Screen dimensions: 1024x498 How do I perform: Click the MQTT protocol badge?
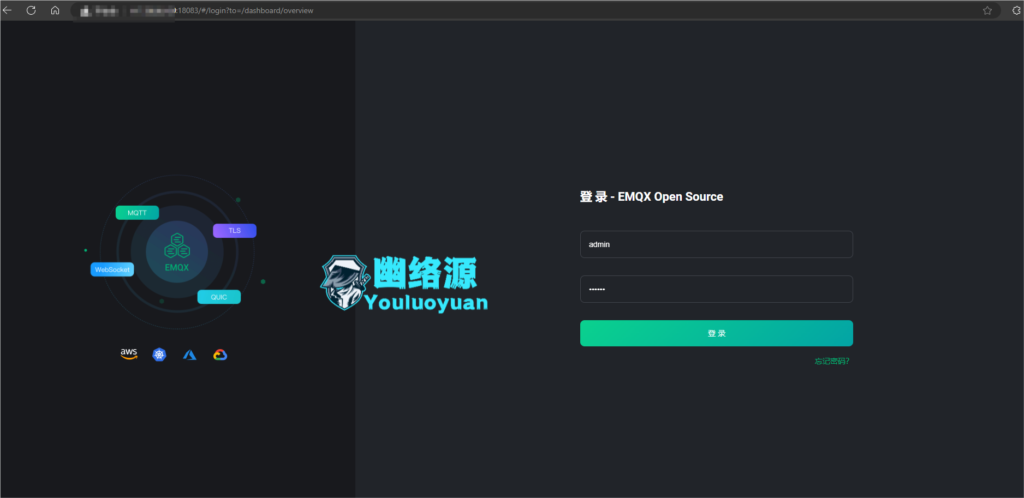click(x=137, y=213)
